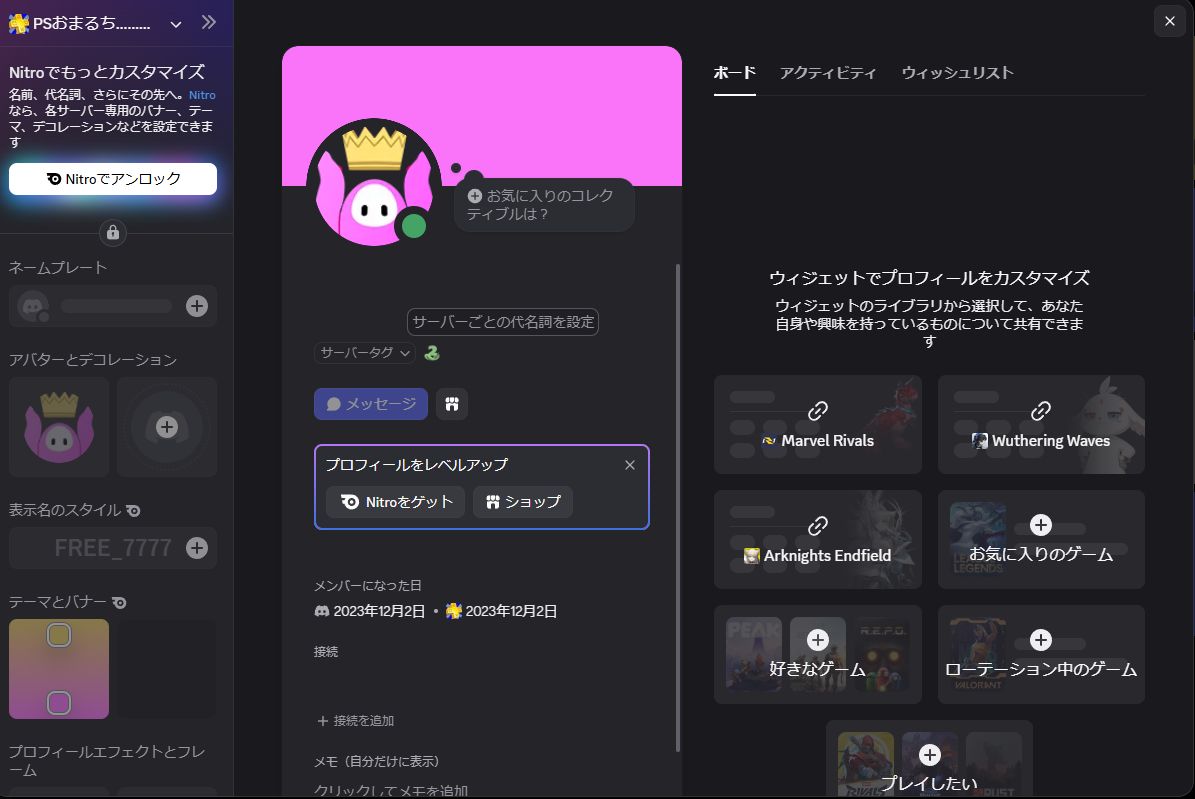Click the Nitro icon beside 表示名のスタイル

133,511
